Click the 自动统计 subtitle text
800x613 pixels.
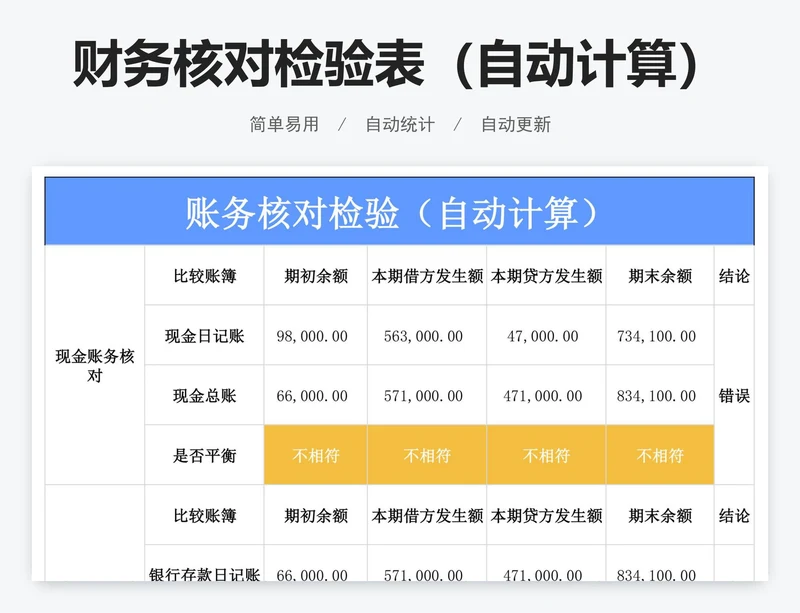400,125
